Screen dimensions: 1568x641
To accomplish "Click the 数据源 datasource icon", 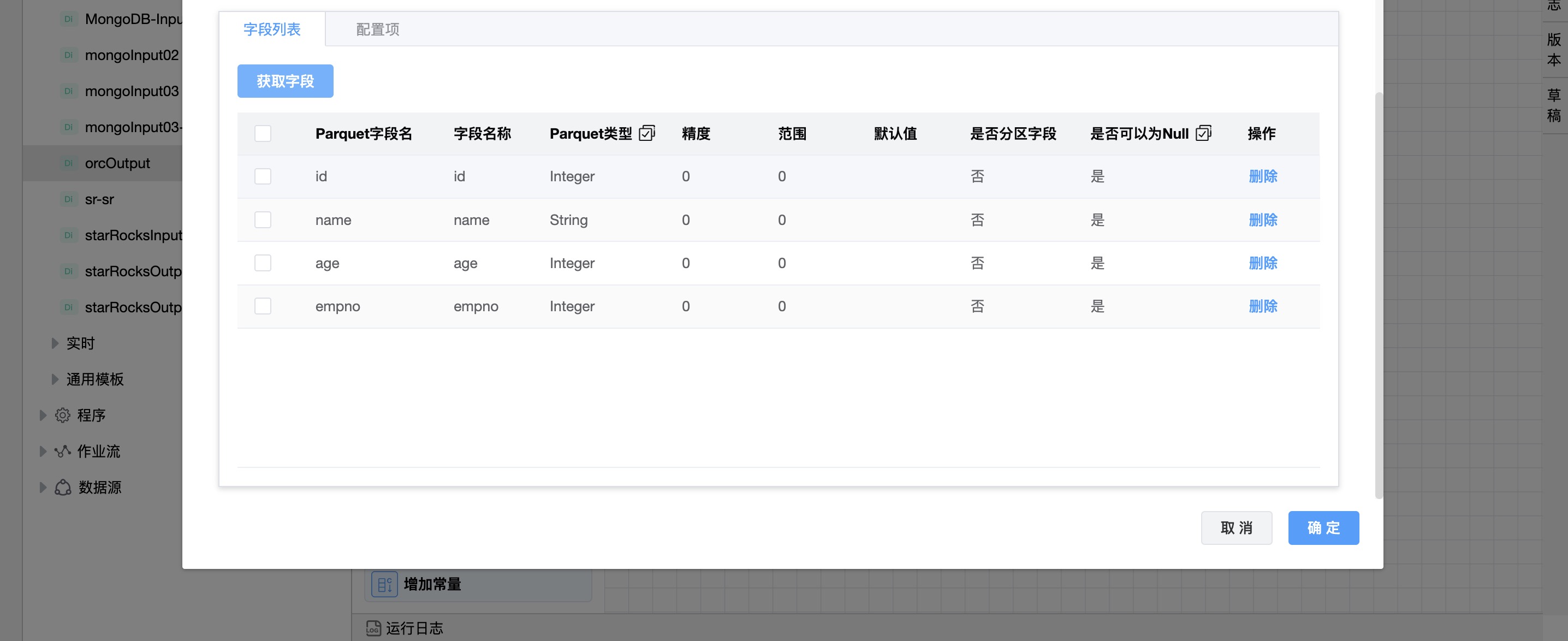I will tap(63, 487).
